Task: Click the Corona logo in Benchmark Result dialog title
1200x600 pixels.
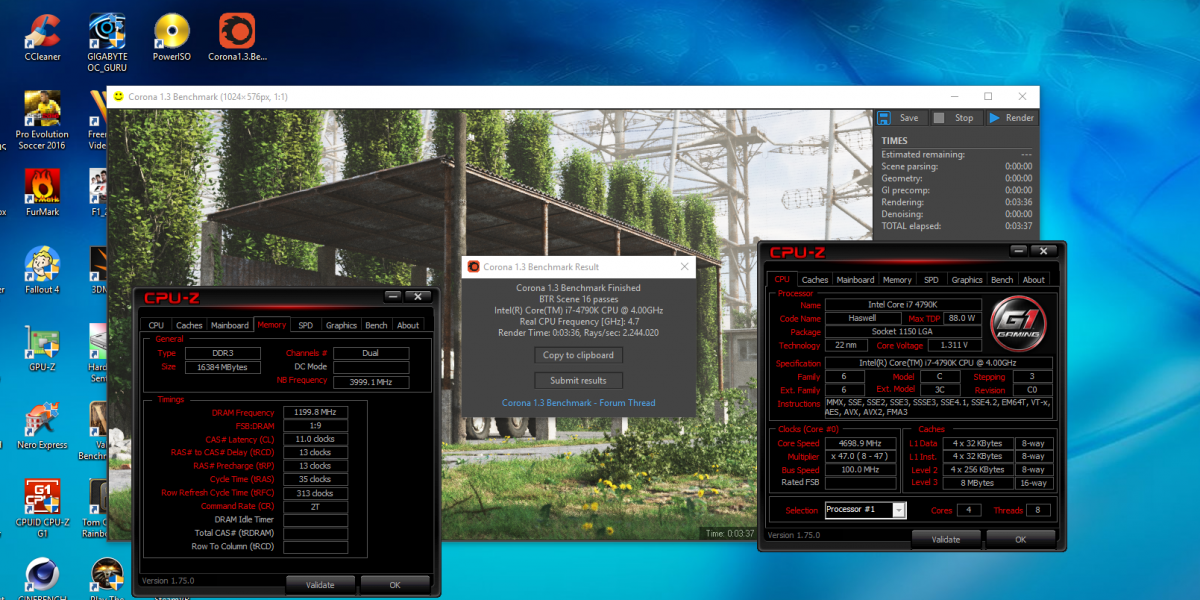Action: 474,267
